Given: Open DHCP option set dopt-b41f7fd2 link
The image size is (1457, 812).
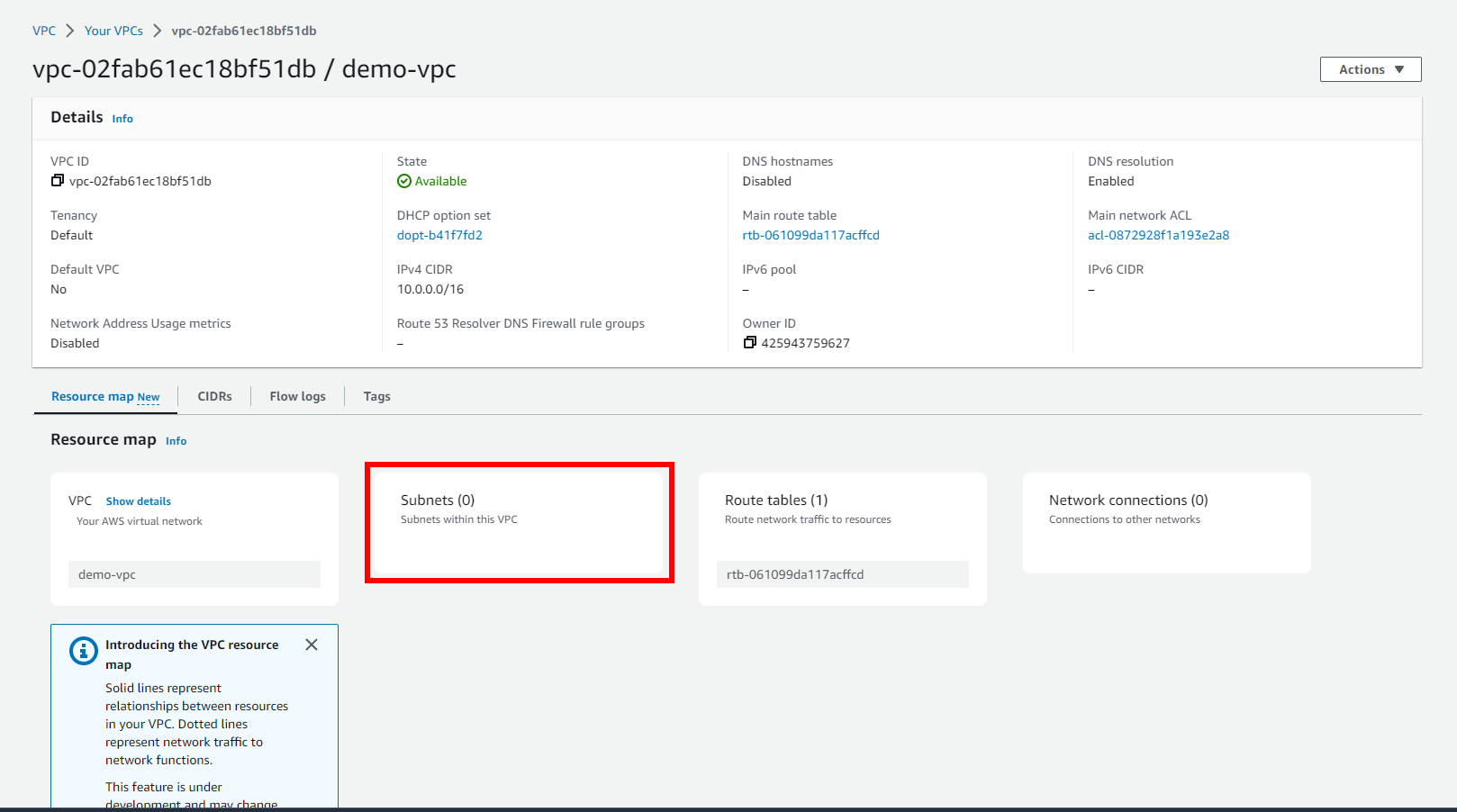Looking at the screenshot, I should 439,235.
